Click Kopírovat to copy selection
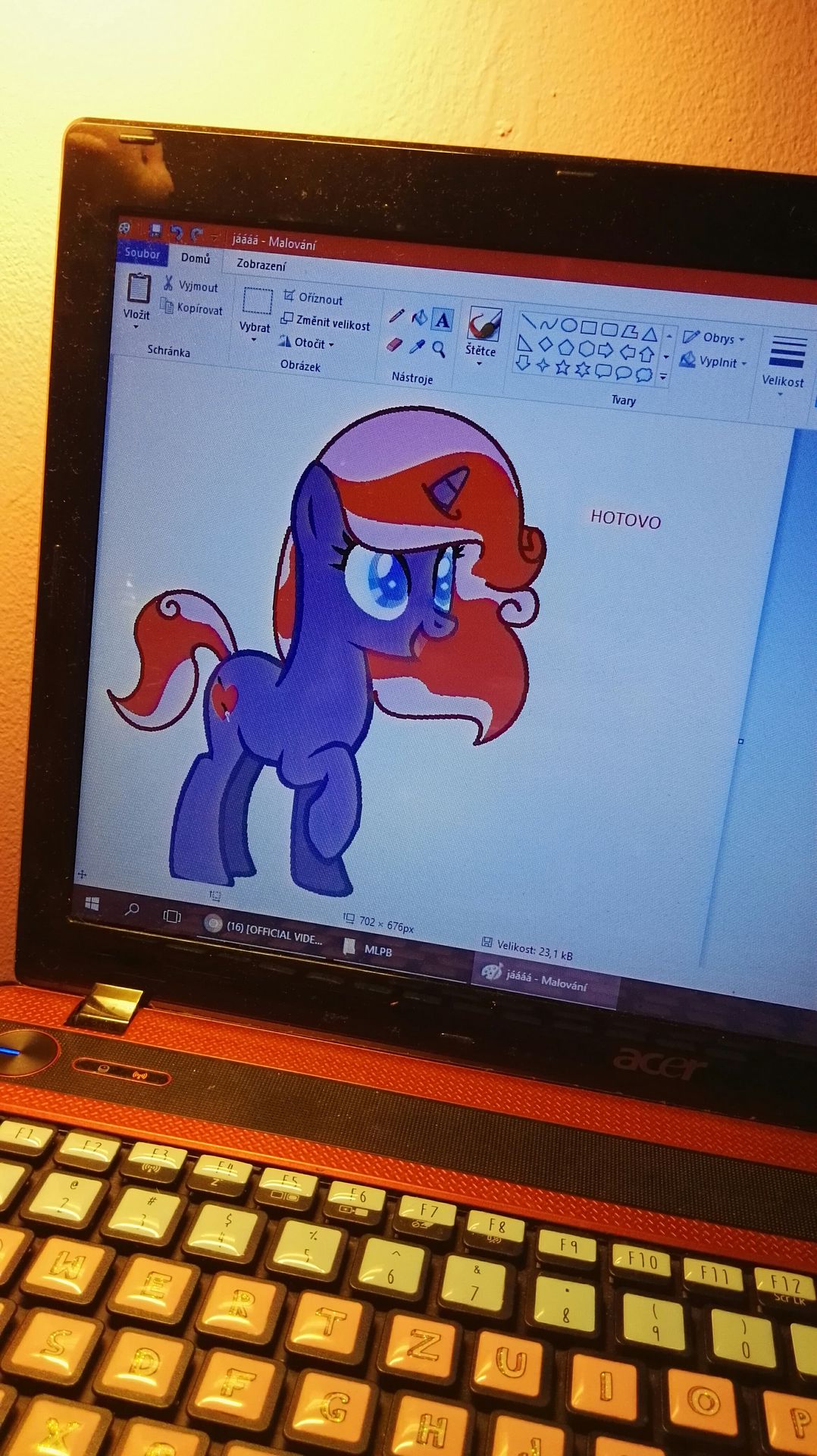 (x=191, y=308)
